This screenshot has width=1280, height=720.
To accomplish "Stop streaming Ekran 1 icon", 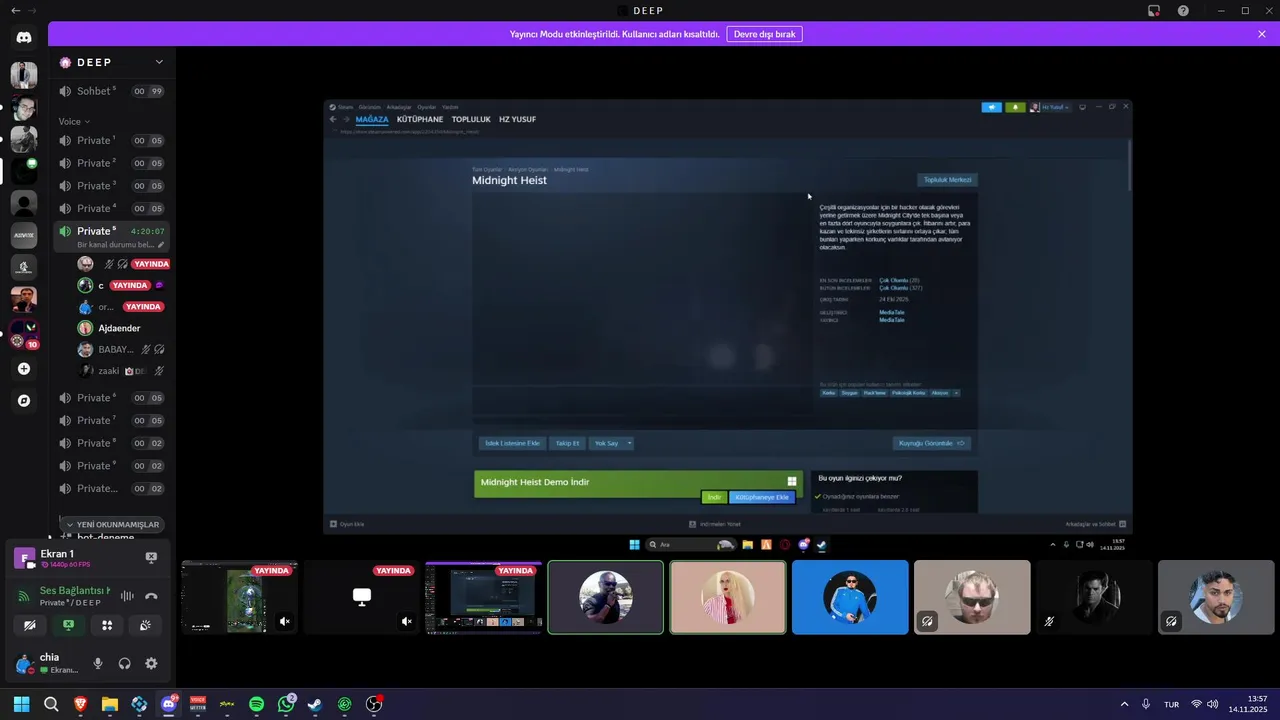I will (x=151, y=557).
